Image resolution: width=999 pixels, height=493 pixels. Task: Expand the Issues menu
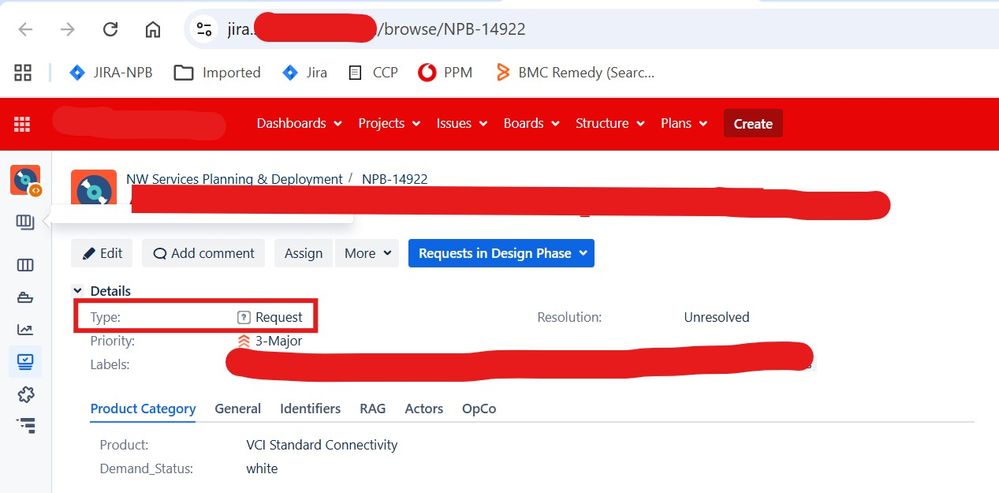click(461, 124)
